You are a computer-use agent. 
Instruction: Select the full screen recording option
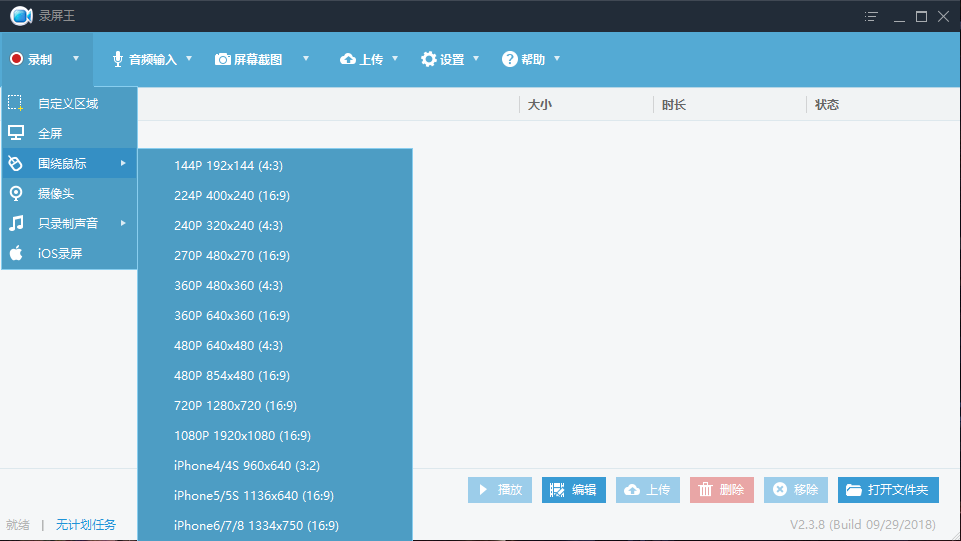pos(50,133)
